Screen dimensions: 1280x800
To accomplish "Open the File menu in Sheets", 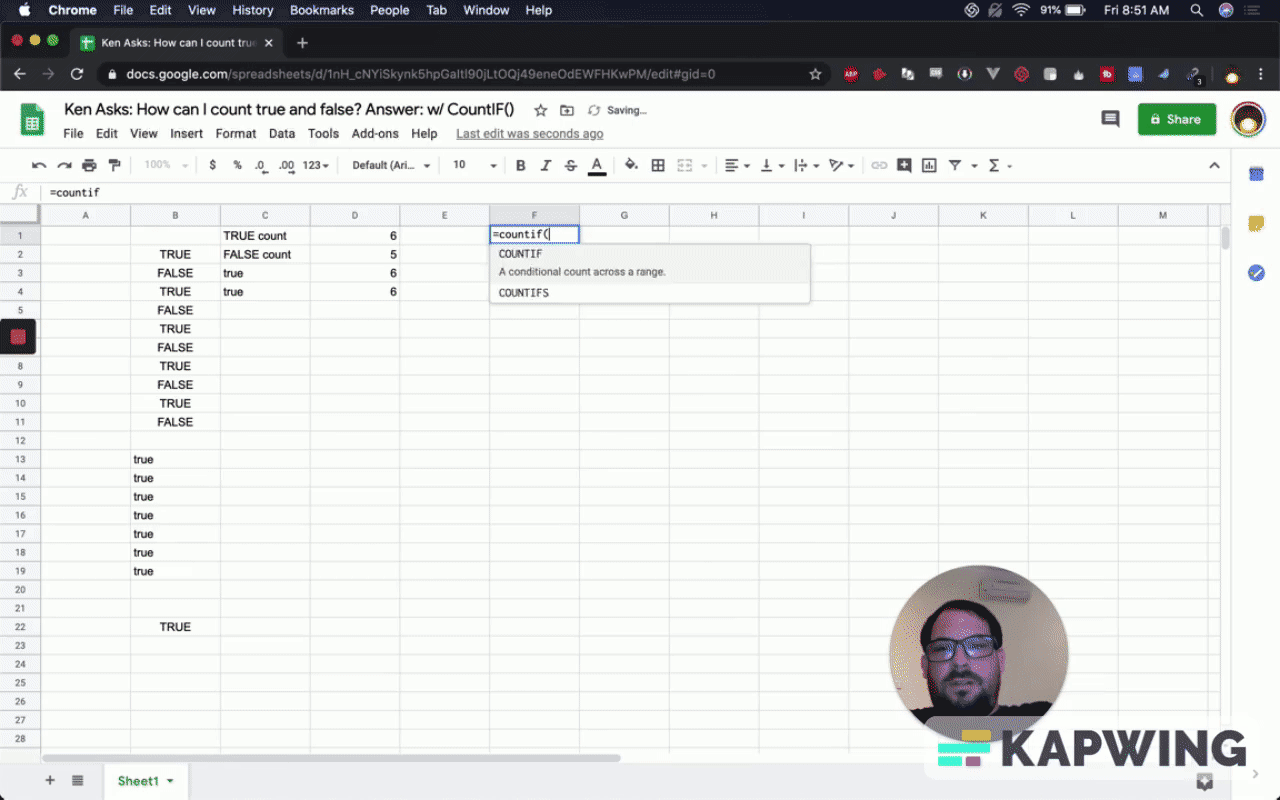I will click(x=73, y=133).
